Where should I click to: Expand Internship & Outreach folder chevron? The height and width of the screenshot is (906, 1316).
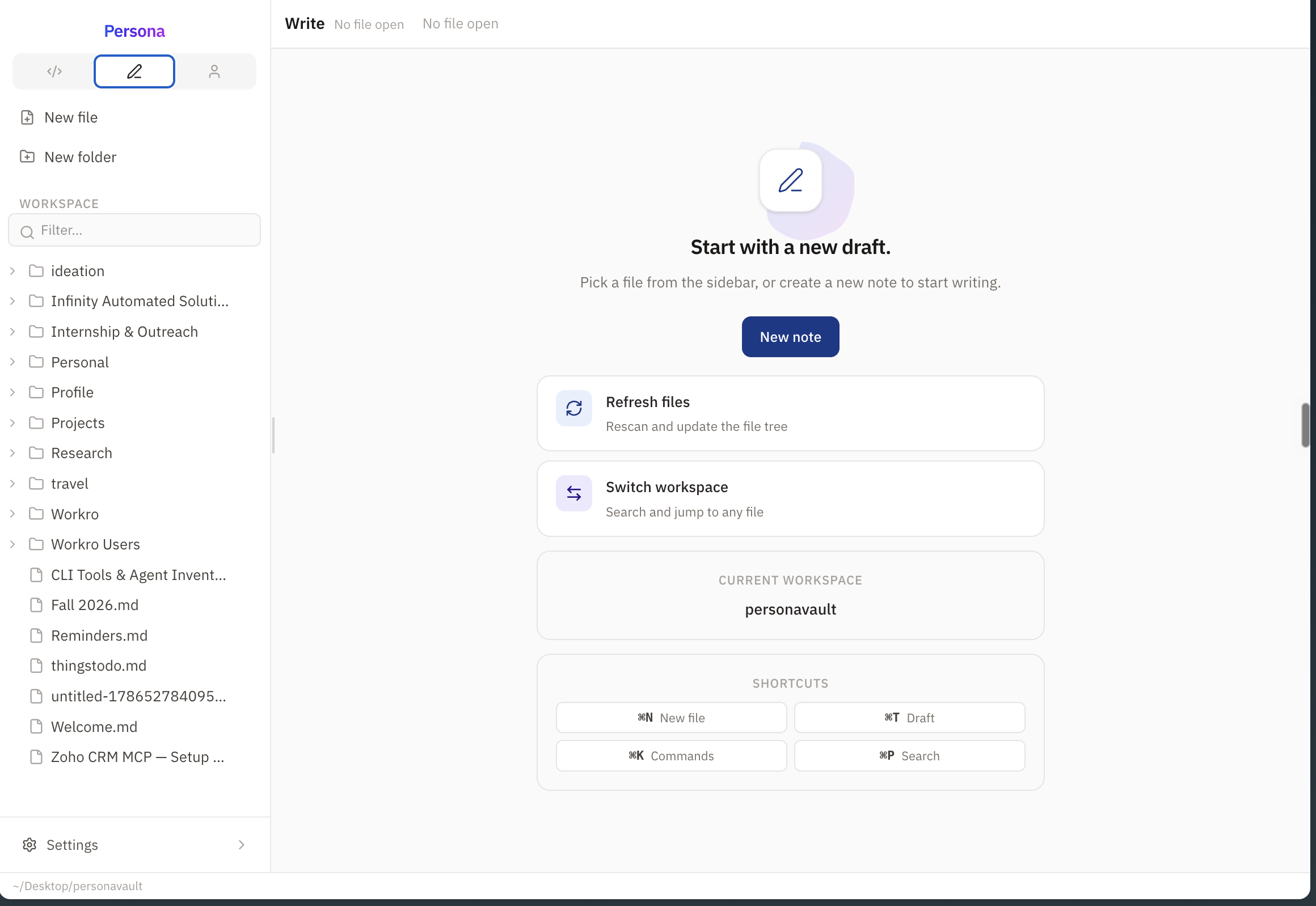[x=12, y=332]
